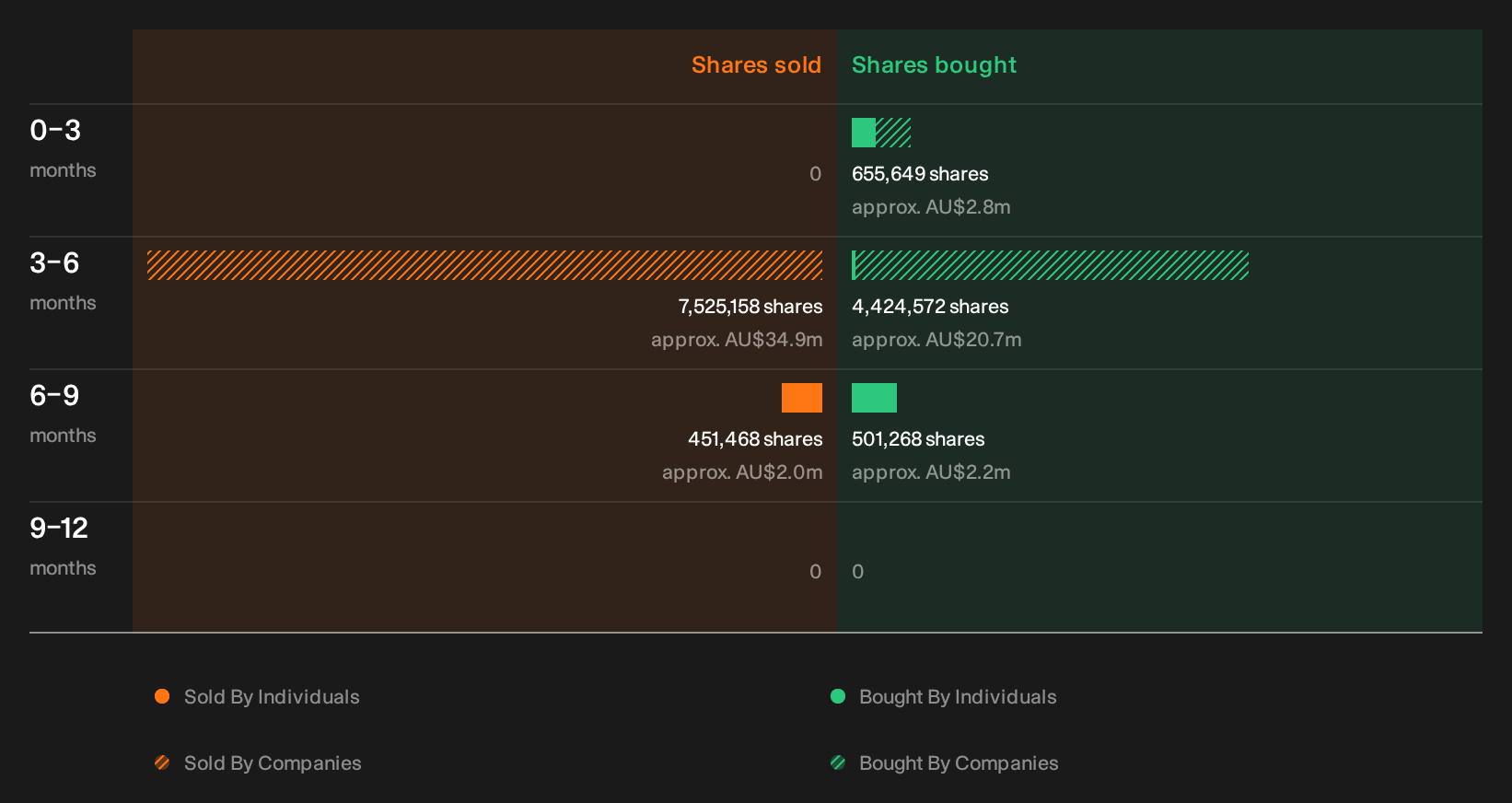Click the sold zero in 0-3 months row
This screenshot has width=1512, height=803.
click(815, 174)
